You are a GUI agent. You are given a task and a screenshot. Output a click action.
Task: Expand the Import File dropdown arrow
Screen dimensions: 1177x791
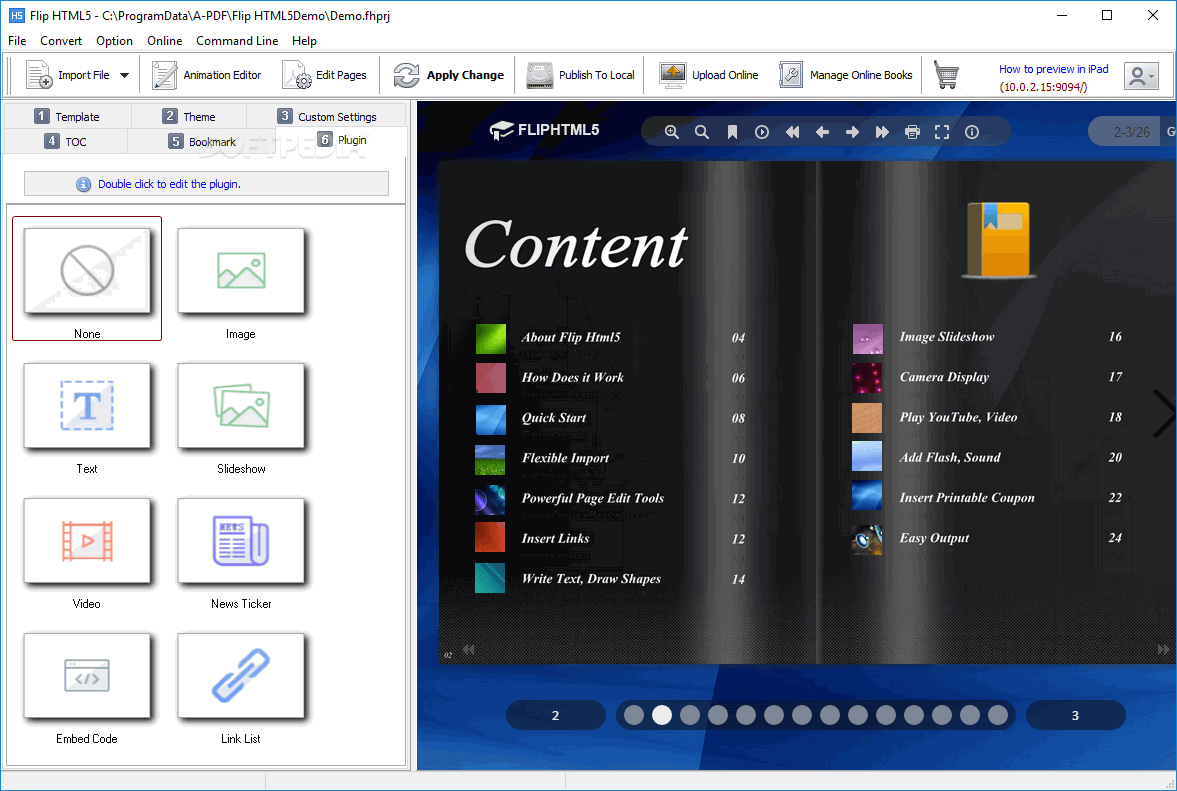[x=125, y=75]
